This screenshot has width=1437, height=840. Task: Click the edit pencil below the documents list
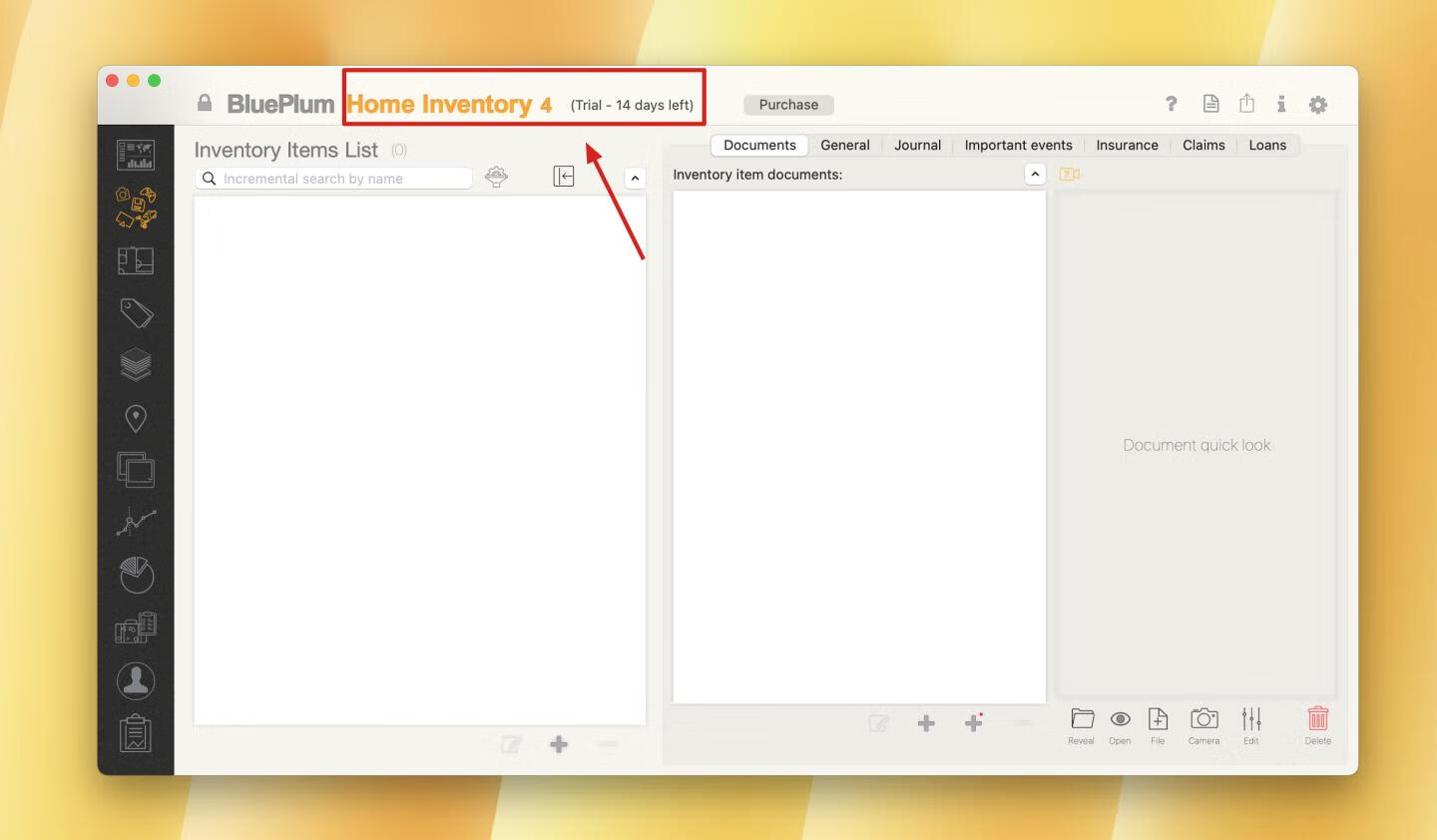point(878,723)
